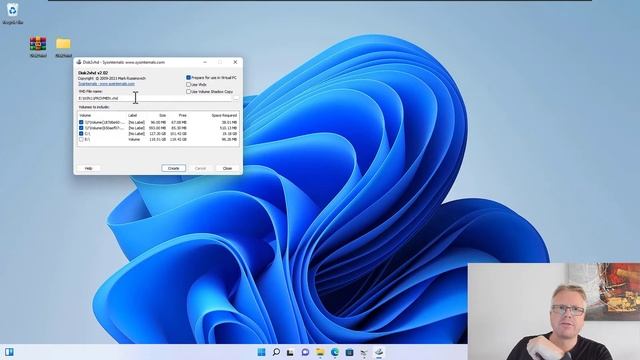This screenshot has width=640, height=360.
Task: Uncheck the C:\ volume checkbox
Action: [x=81, y=133]
